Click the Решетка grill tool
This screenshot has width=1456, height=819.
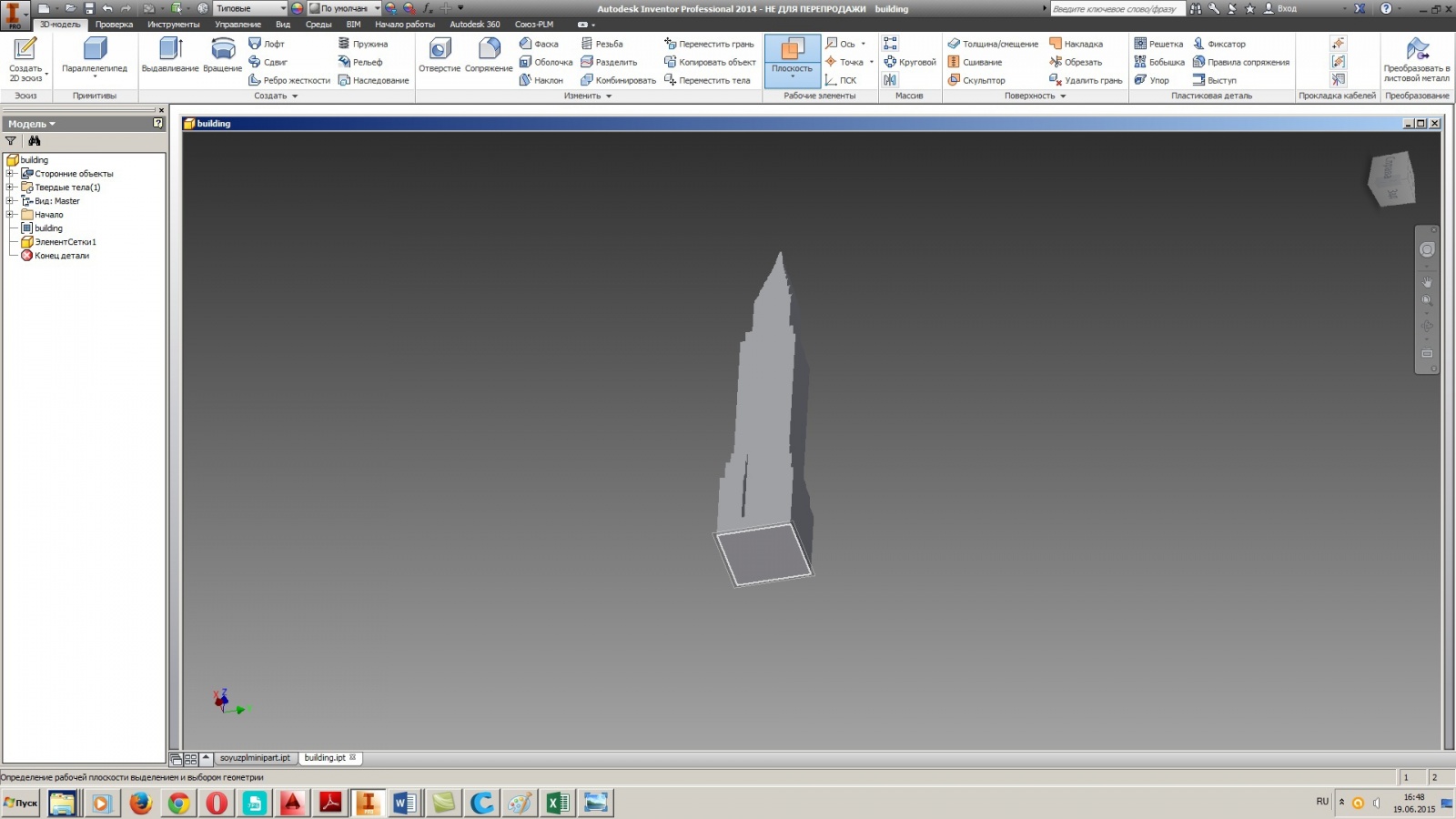tap(1158, 44)
